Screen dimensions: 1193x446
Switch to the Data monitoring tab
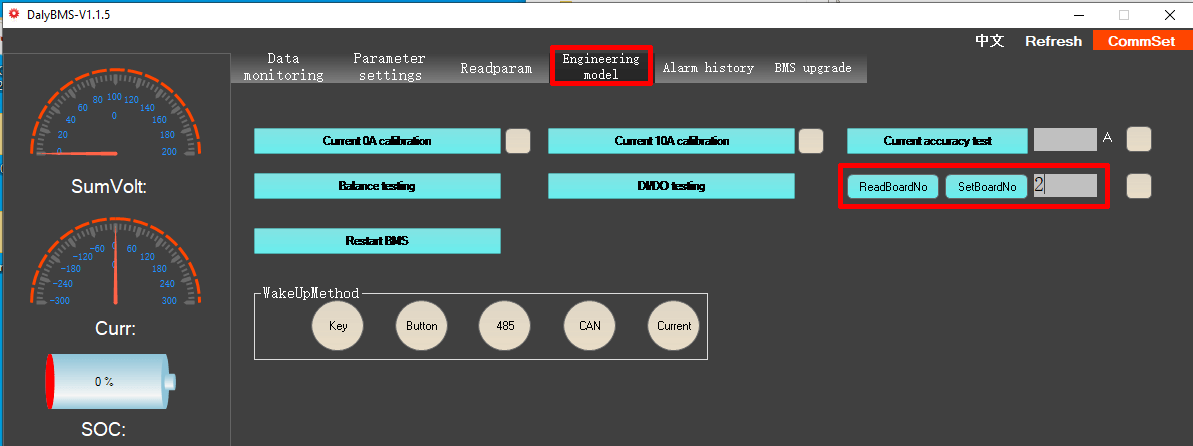[x=283, y=67]
